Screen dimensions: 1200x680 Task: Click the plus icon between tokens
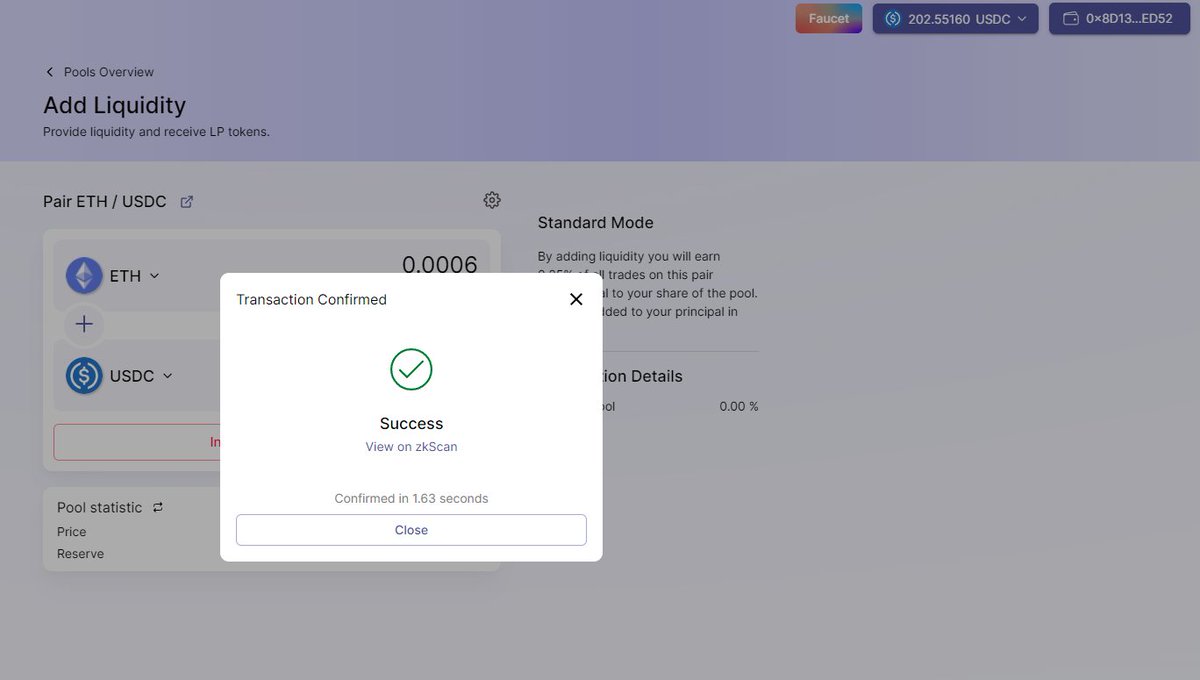(x=84, y=324)
